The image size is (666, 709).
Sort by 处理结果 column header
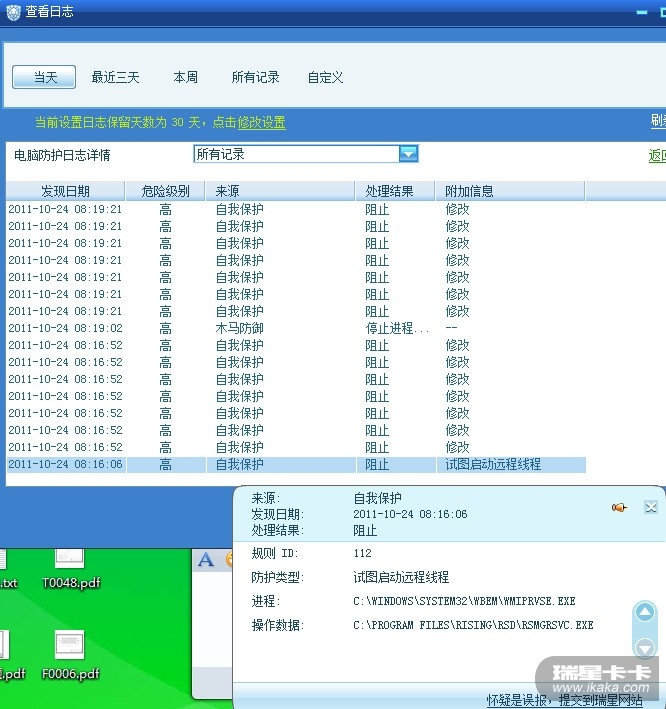(x=395, y=191)
